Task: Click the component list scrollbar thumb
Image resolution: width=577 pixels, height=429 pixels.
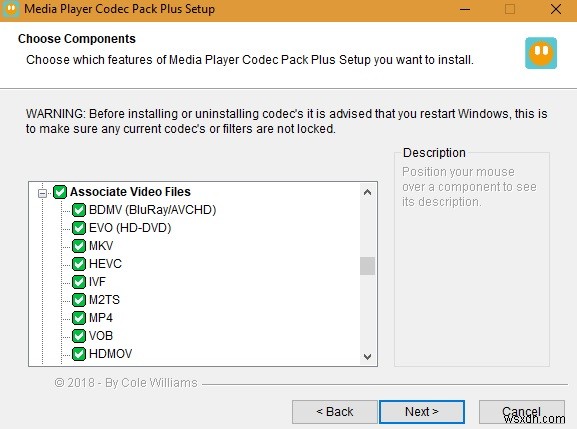Action: point(367,266)
